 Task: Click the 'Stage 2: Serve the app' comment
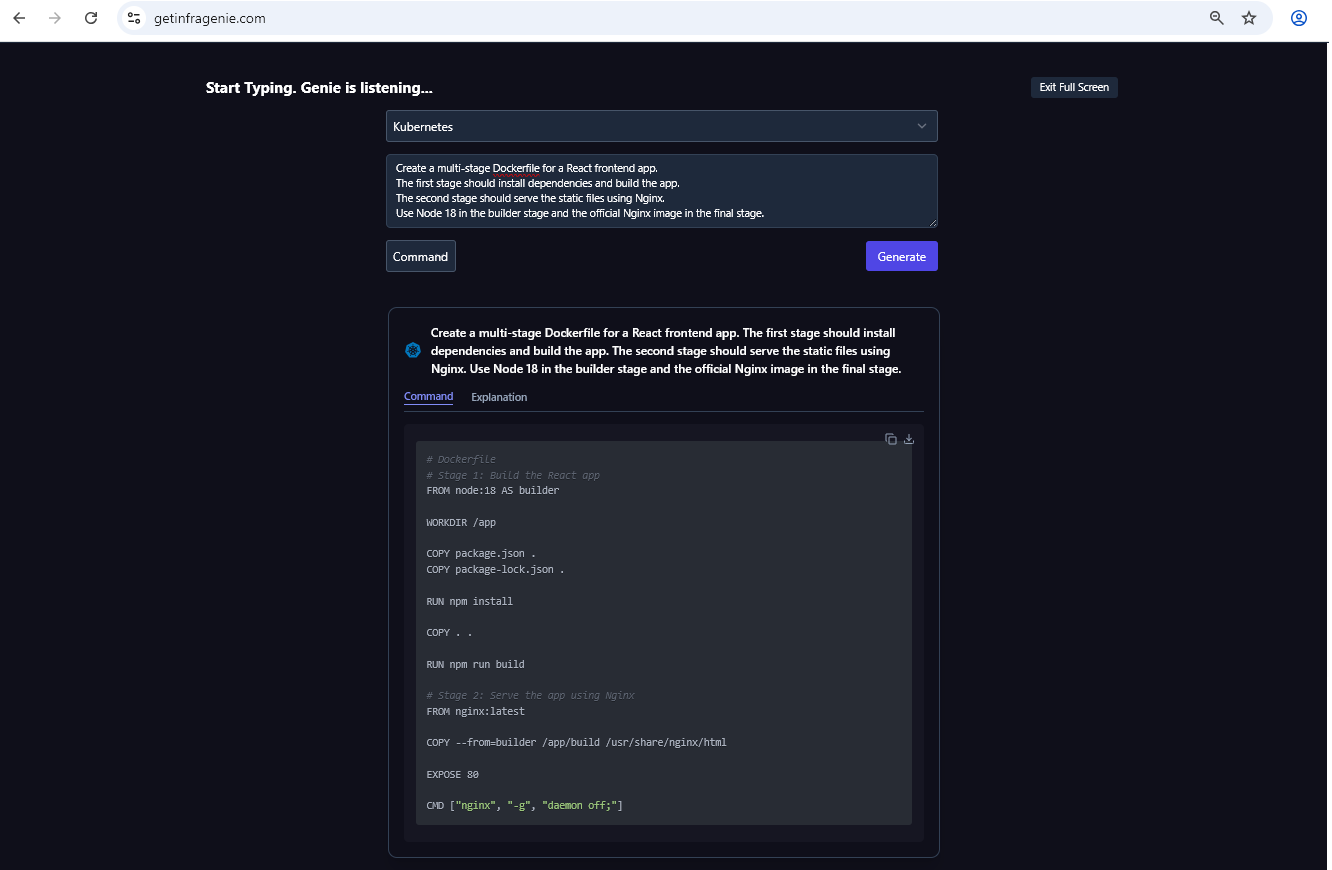530,695
